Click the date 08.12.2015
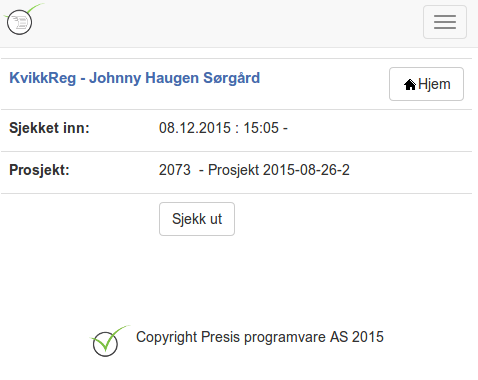 [x=195, y=128]
